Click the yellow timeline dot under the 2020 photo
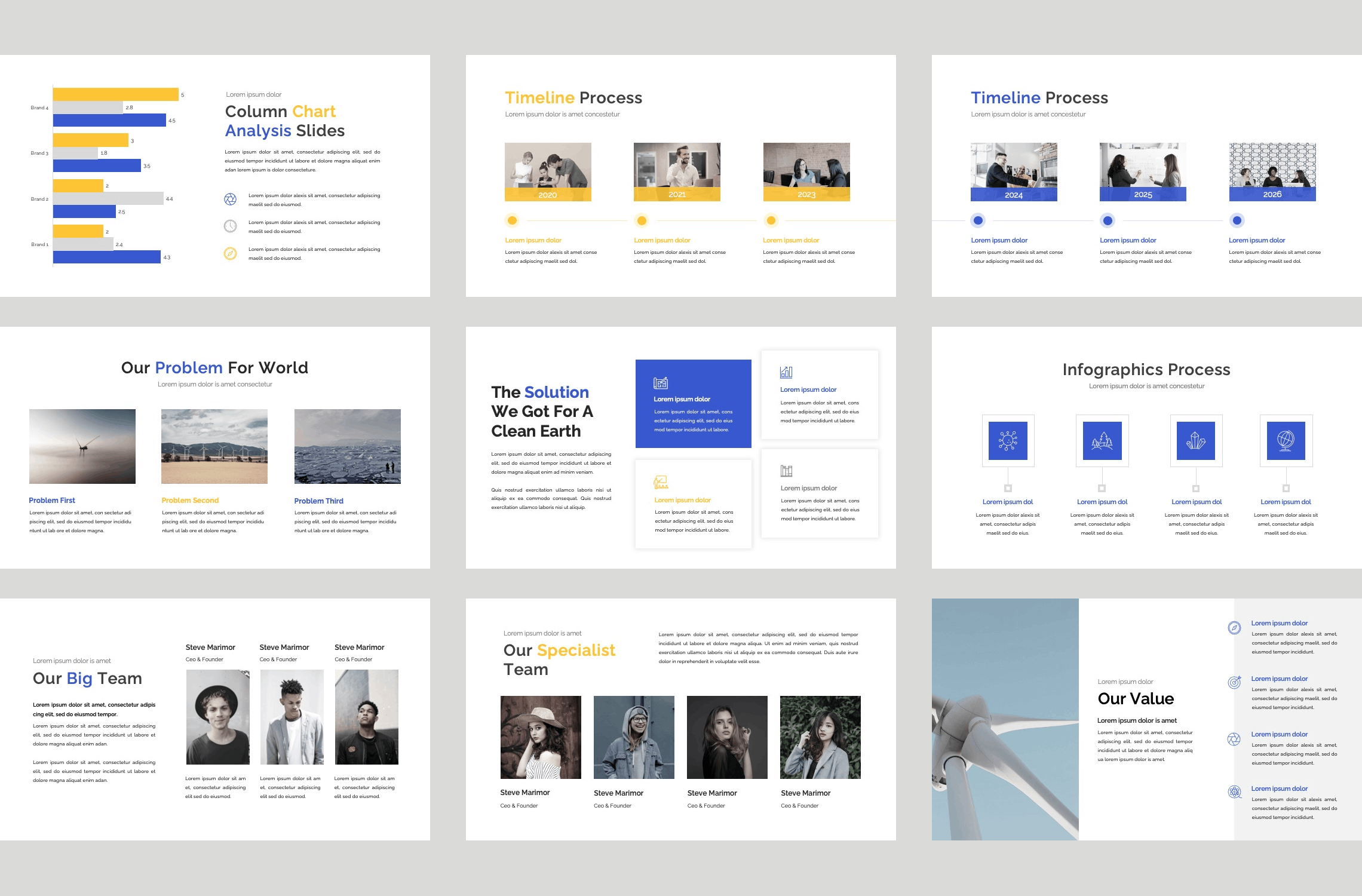The width and height of the screenshot is (1362, 896). click(512, 220)
